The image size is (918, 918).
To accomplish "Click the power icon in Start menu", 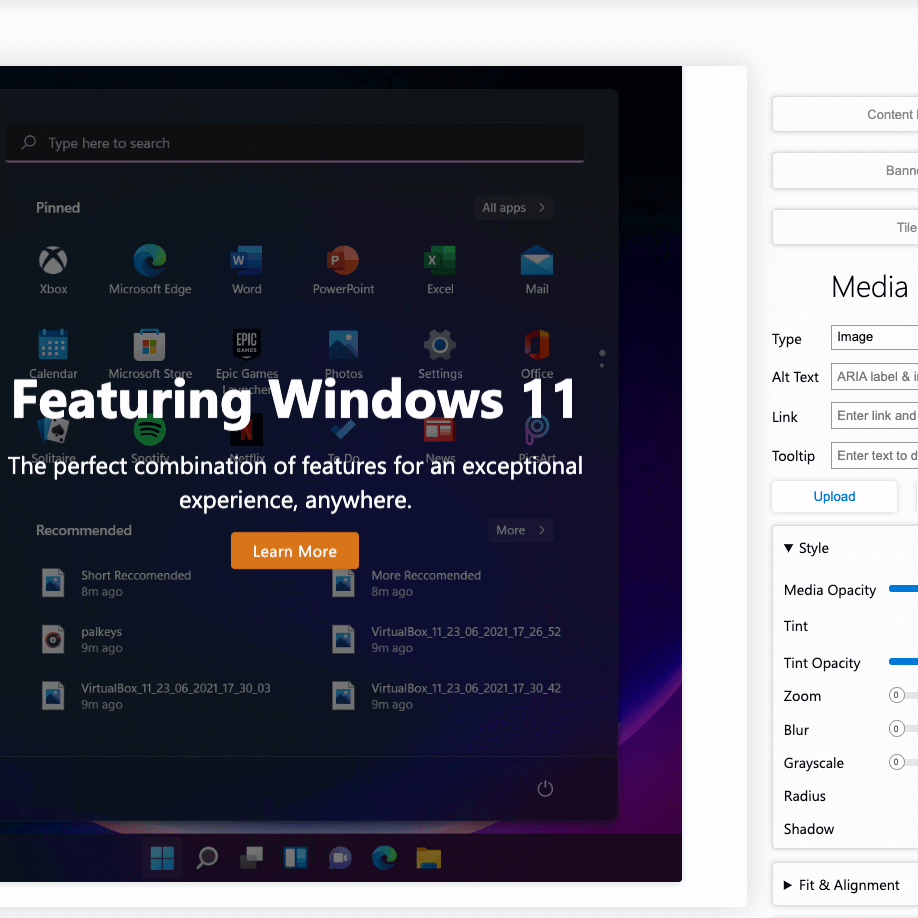I will pos(545,788).
